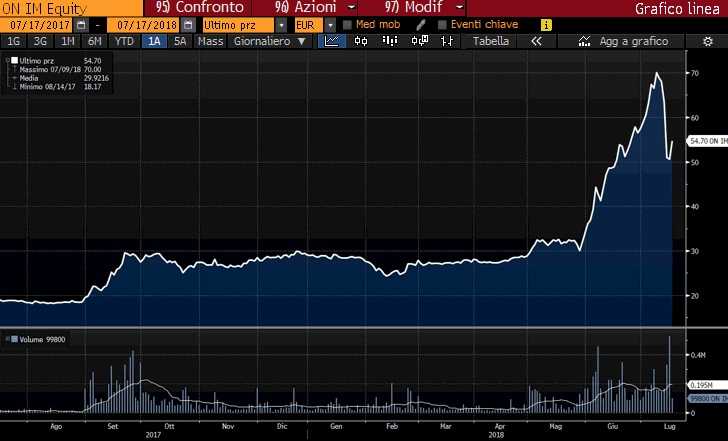Click Media 29.9216 legend row
Screen dimensions: 728x441
[64, 78]
